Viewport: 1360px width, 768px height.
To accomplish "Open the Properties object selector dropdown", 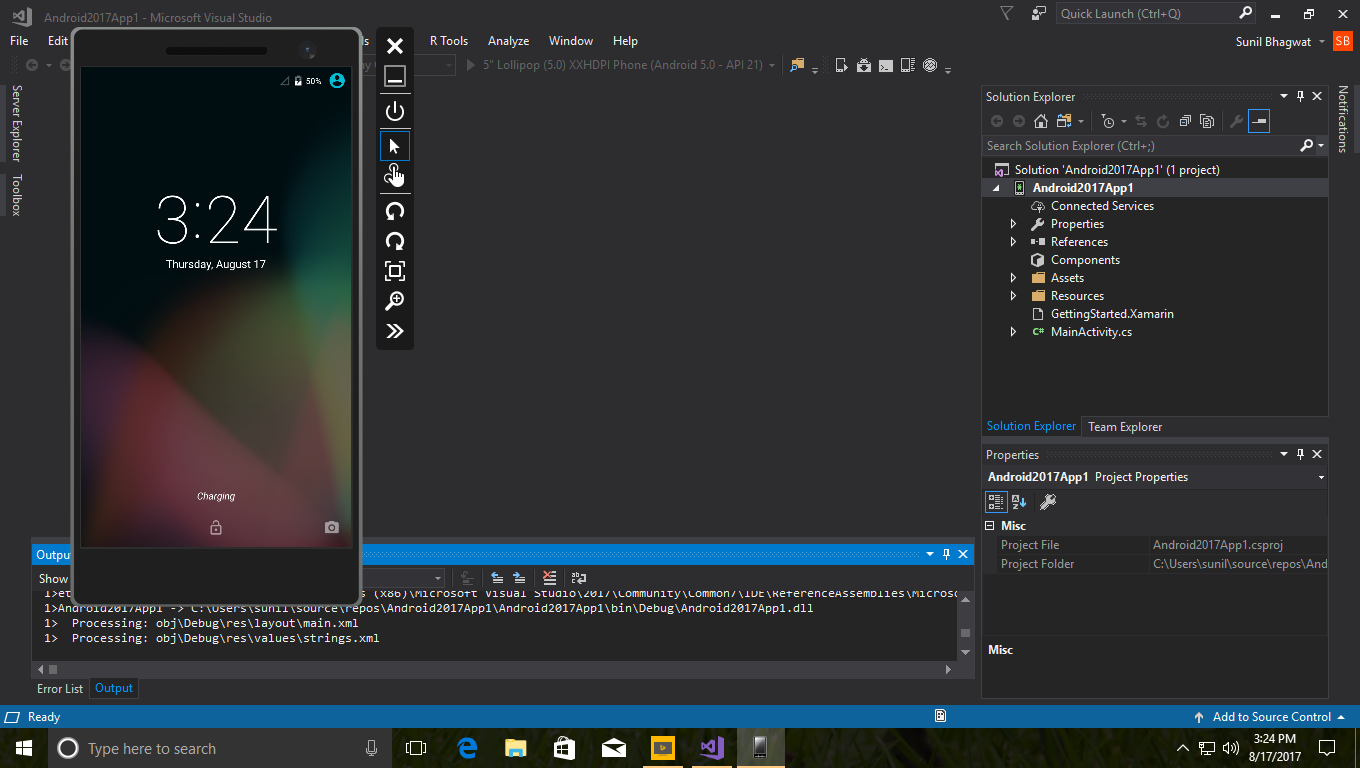I will pyautogui.click(x=1321, y=478).
